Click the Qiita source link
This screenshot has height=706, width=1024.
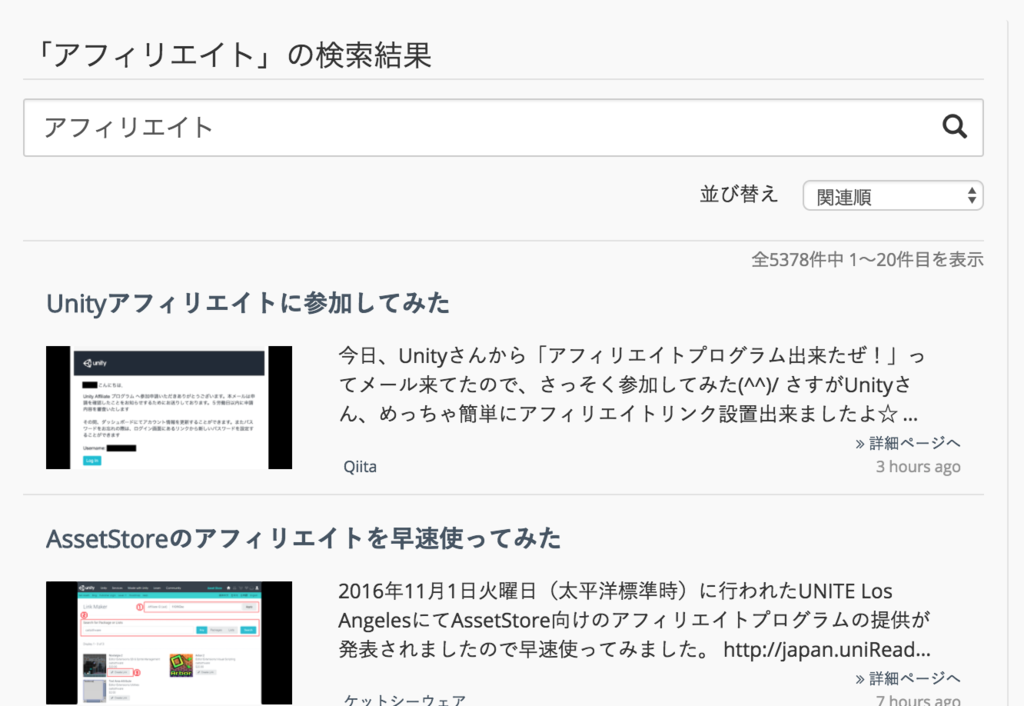tap(360, 467)
